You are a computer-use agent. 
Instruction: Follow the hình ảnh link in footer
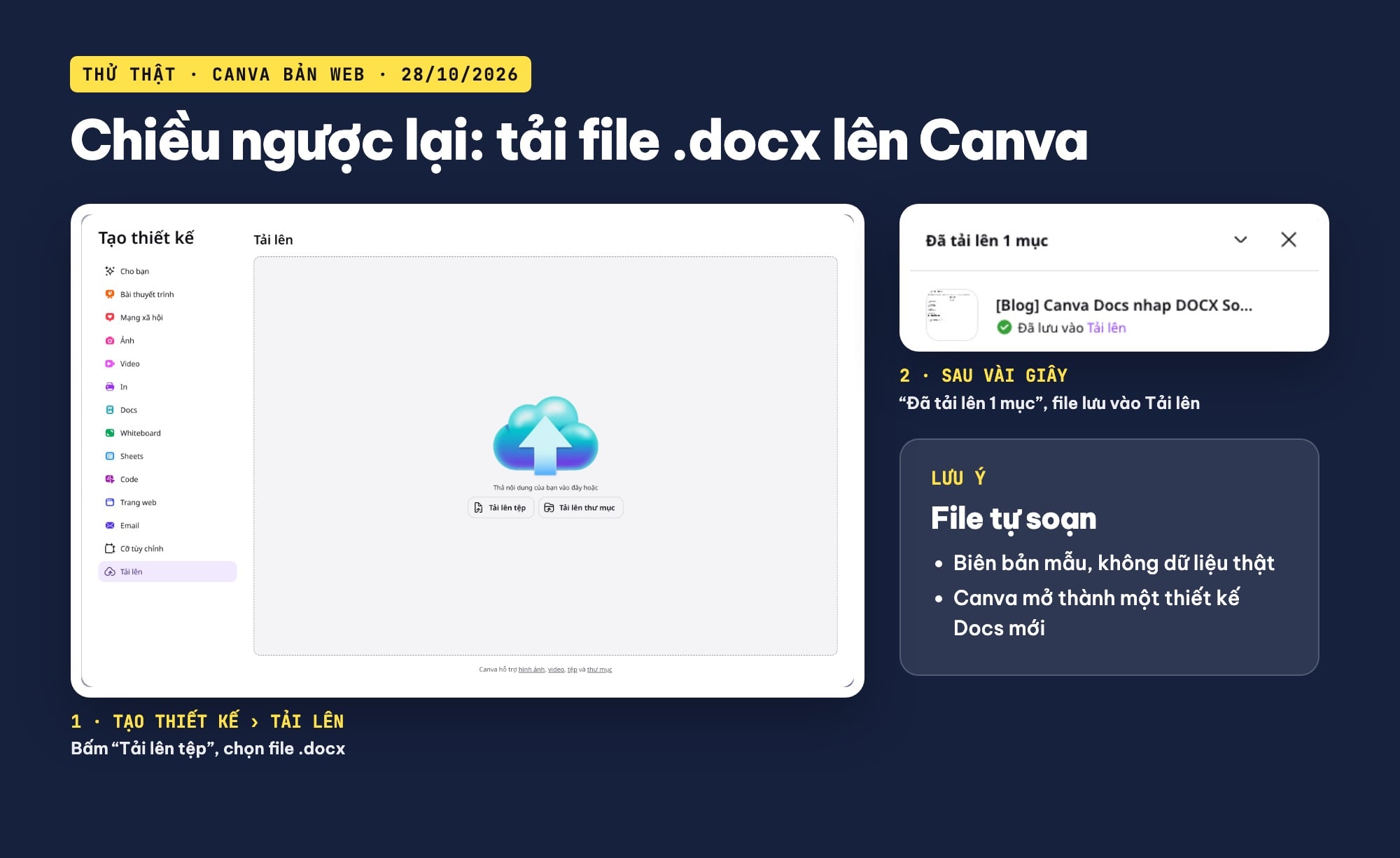[531, 670]
